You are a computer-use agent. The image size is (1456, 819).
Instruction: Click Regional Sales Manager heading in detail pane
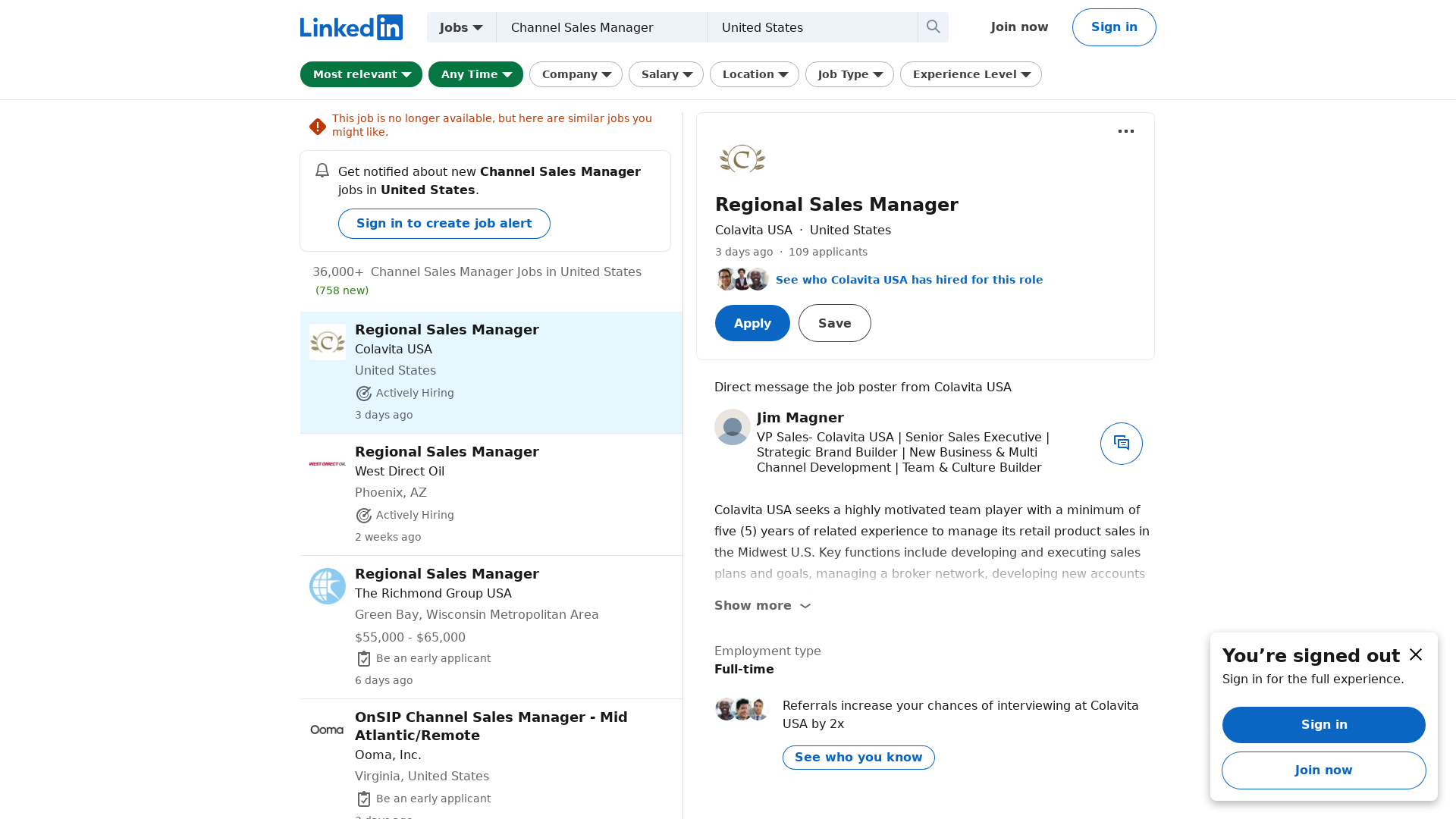[x=836, y=205]
